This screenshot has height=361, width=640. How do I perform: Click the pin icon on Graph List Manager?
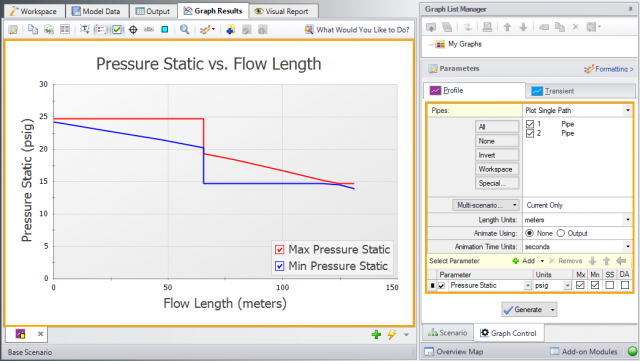[630, 9]
